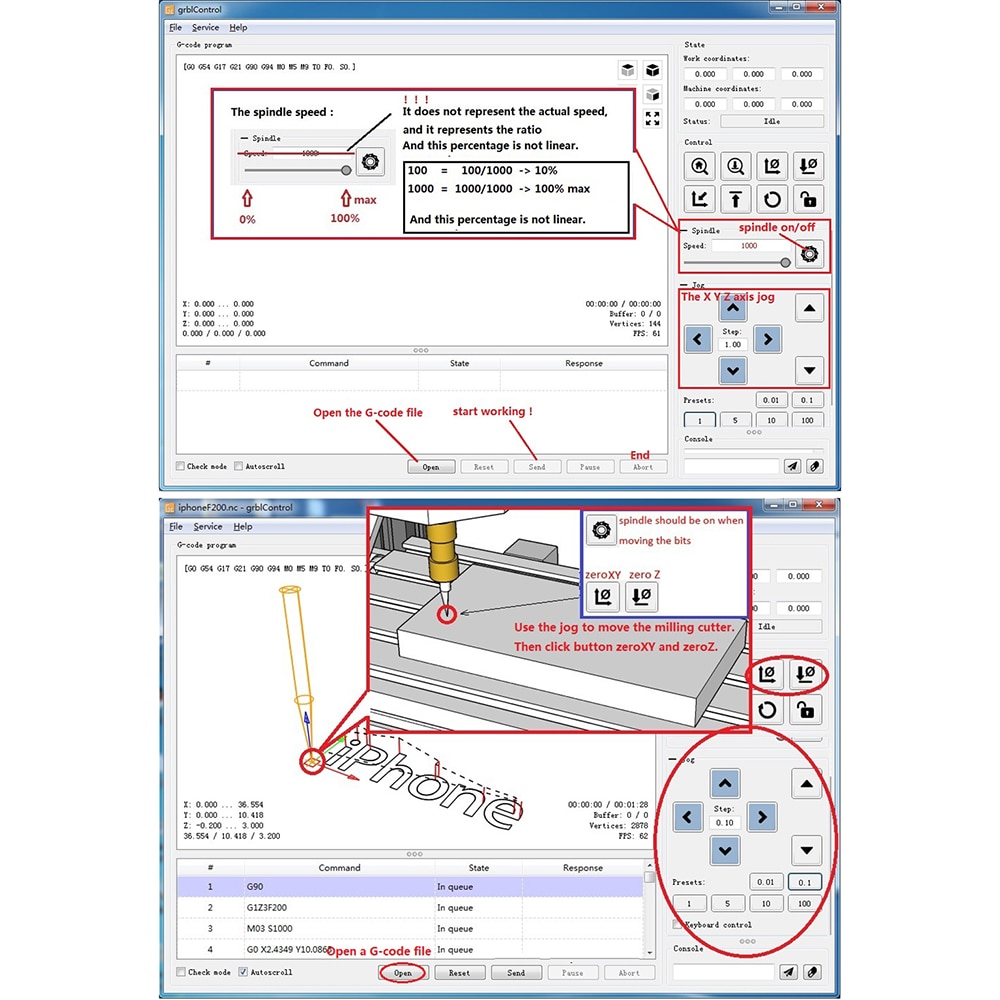Collapse the Spindle section in top window

click(684, 230)
